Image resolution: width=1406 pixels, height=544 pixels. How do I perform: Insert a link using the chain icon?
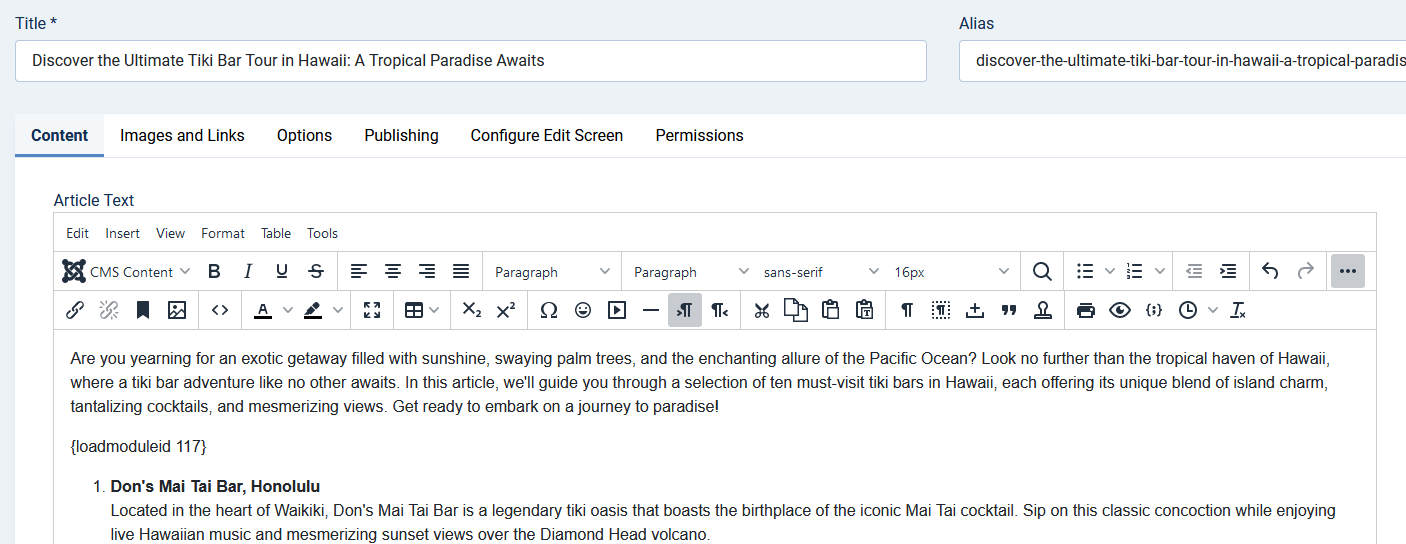coord(74,310)
